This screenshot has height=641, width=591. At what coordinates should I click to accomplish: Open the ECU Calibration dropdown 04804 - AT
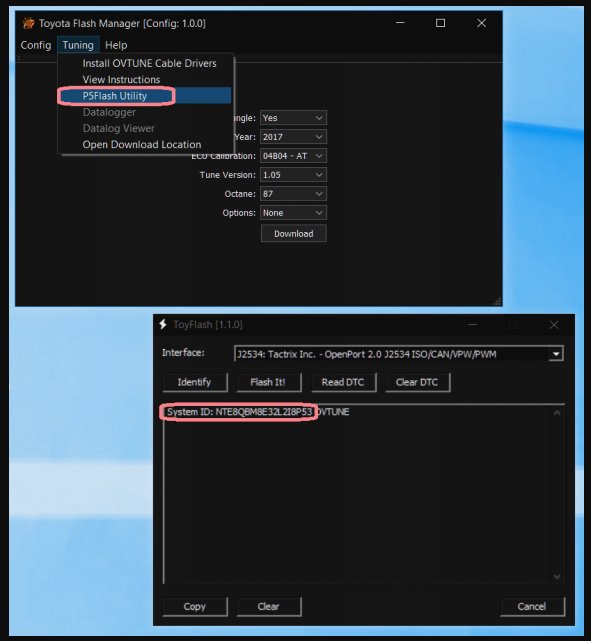(293, 156)
